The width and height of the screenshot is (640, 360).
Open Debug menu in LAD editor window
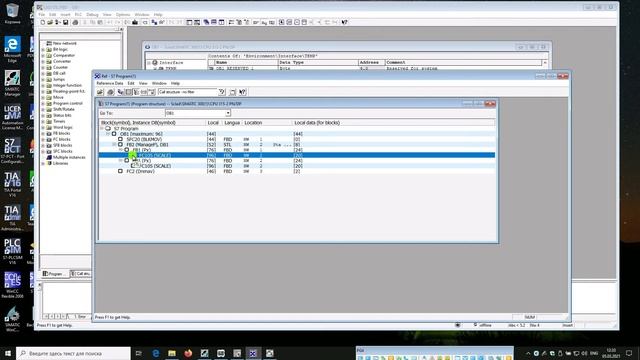[92, 15]
